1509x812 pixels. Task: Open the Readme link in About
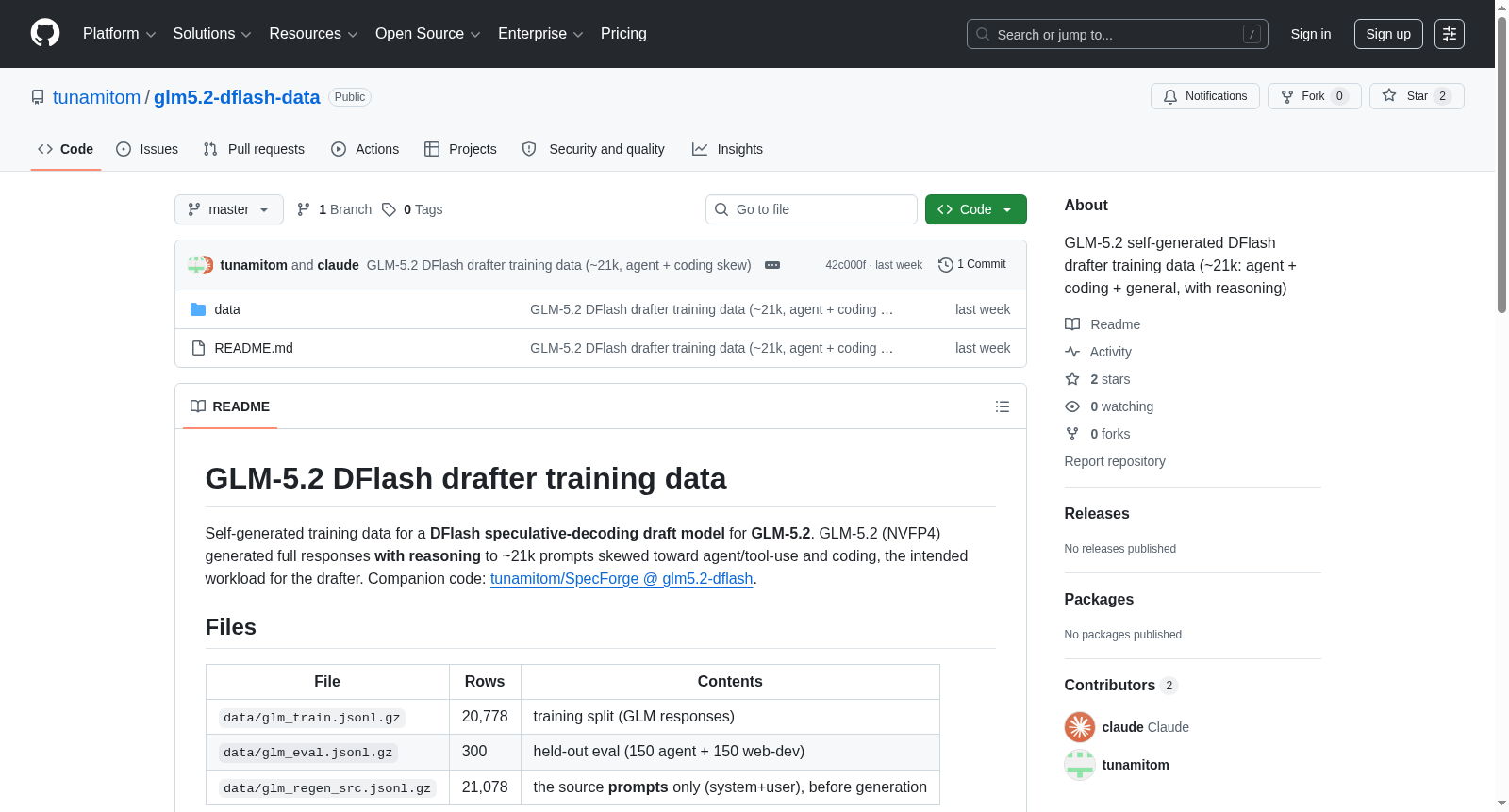tap(1103, 324)
